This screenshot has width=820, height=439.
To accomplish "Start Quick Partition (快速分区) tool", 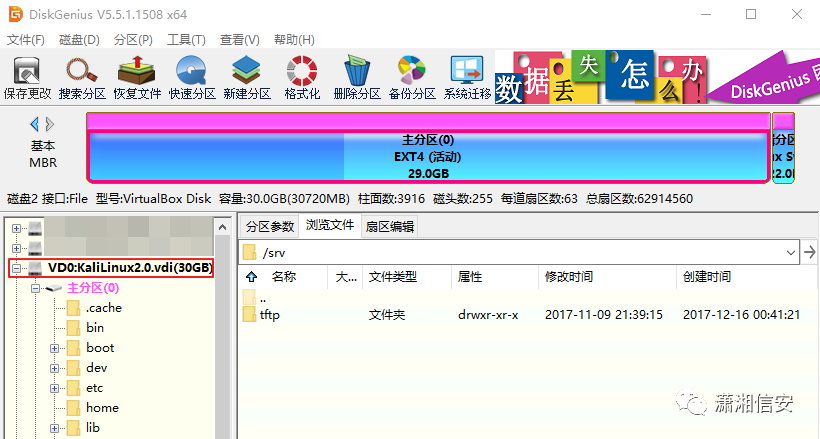I will click(192, 78).
